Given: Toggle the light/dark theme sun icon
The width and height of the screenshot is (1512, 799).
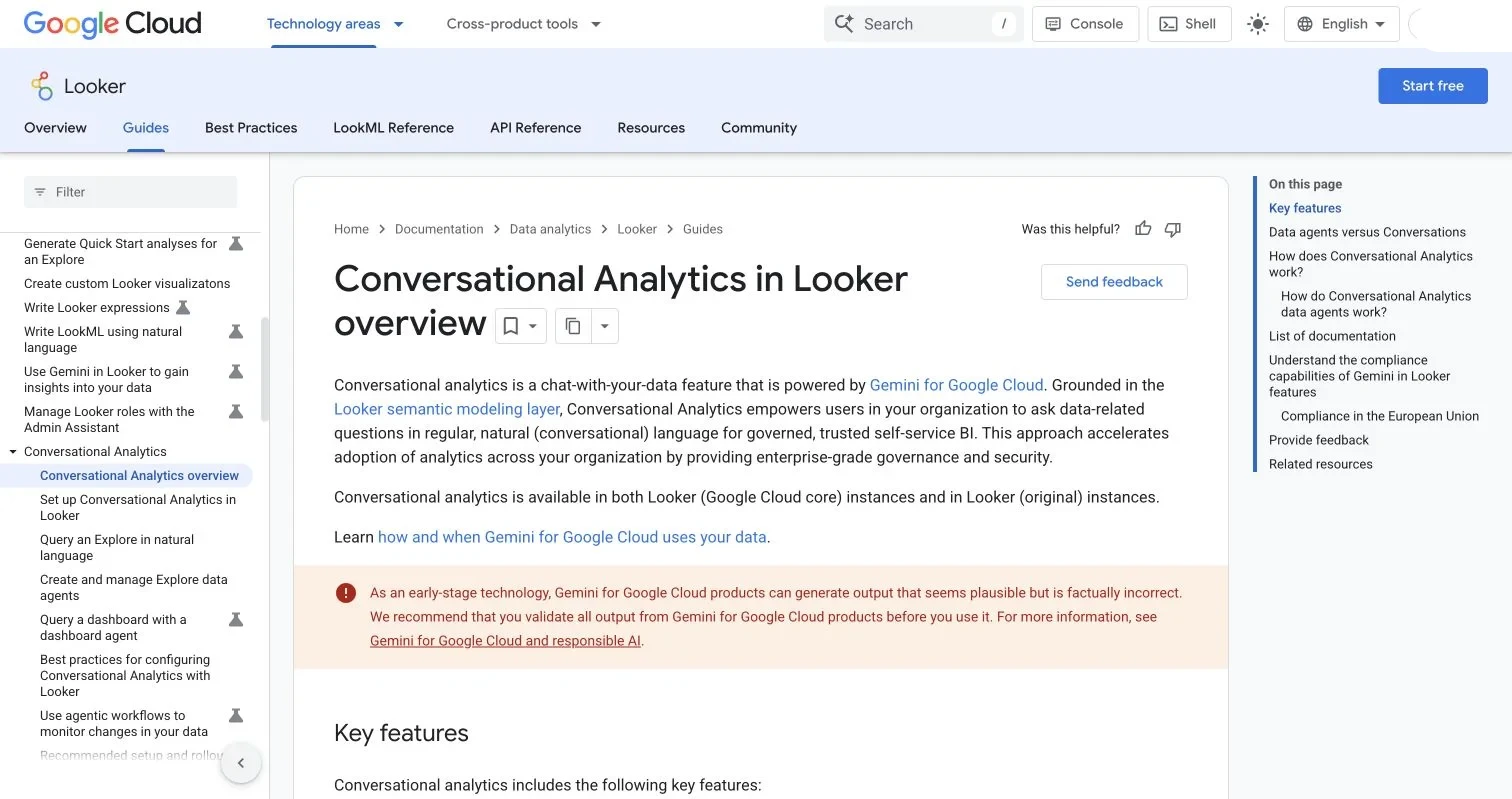Looking at the screenshot, I should [1258, 24].
